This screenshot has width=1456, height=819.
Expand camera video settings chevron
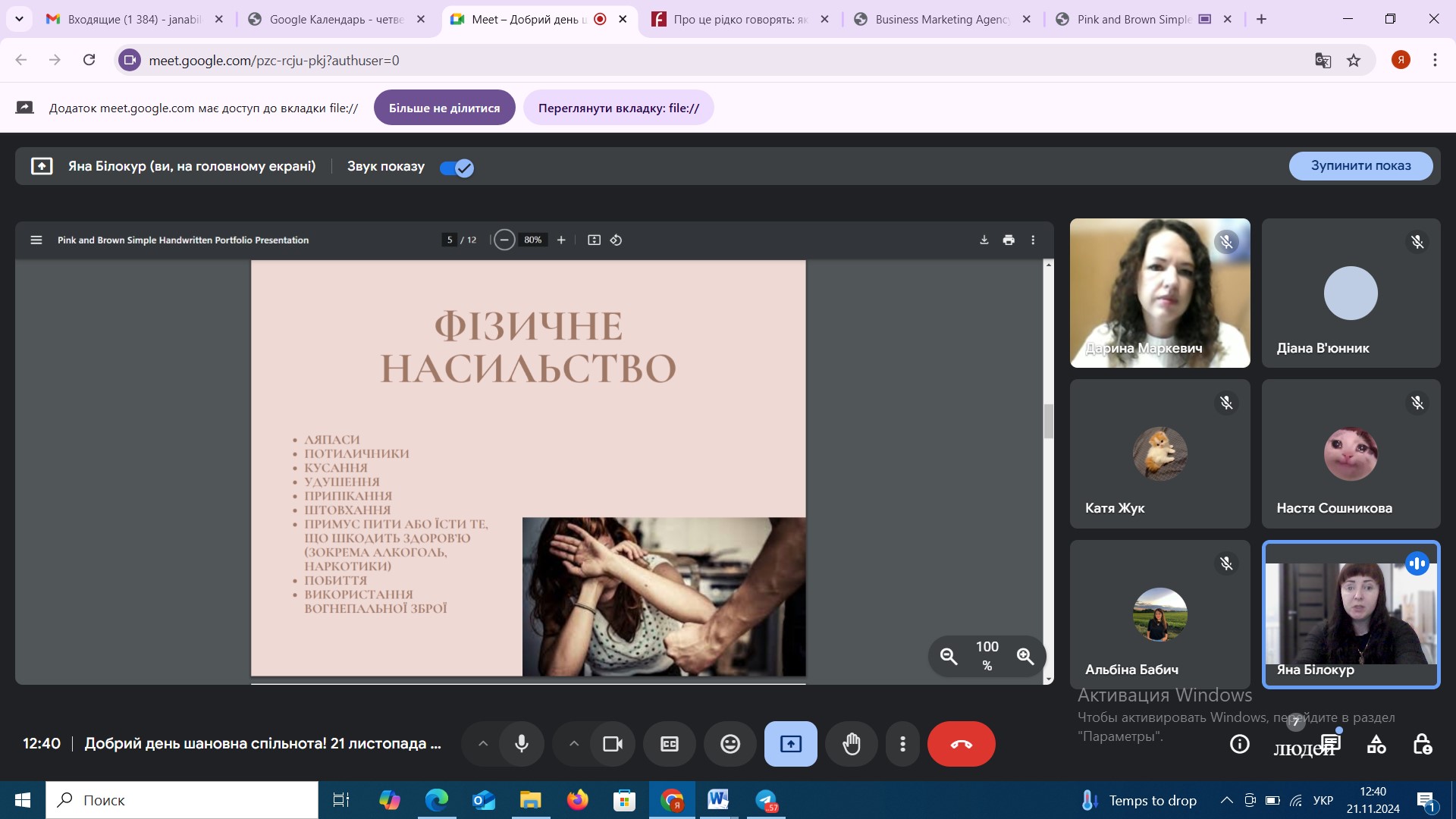[x=574, y=744]
